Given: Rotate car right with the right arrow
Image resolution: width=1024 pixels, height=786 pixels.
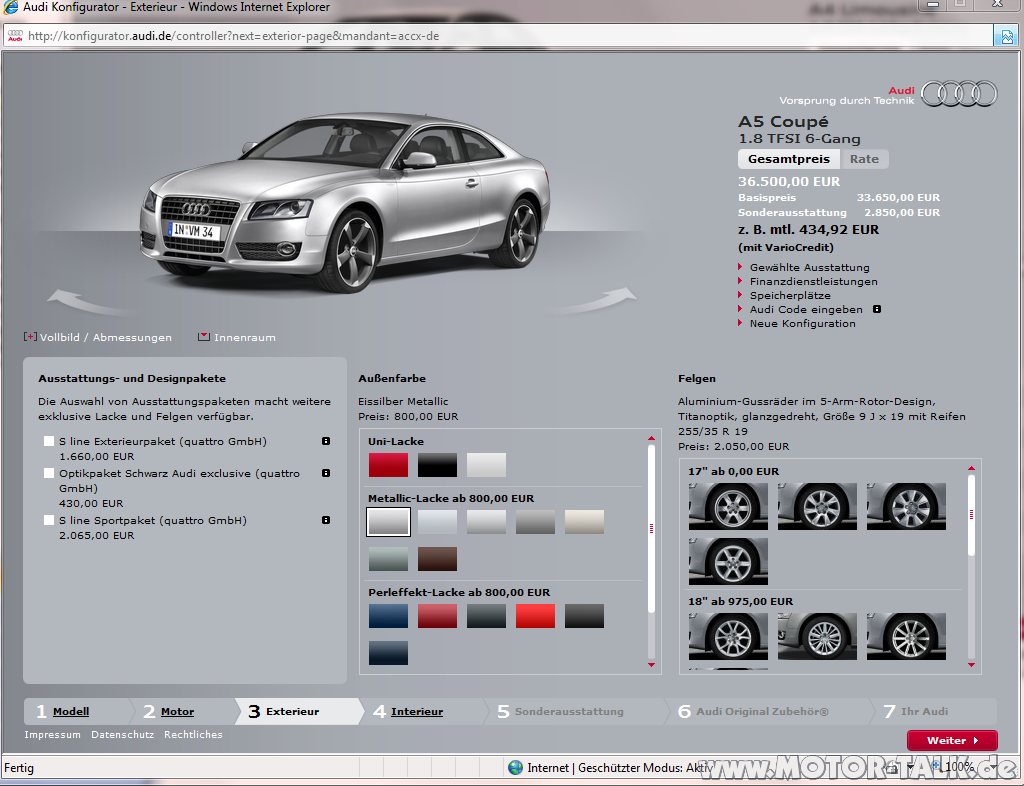Looking at the screenshot, I should (595, 300).
